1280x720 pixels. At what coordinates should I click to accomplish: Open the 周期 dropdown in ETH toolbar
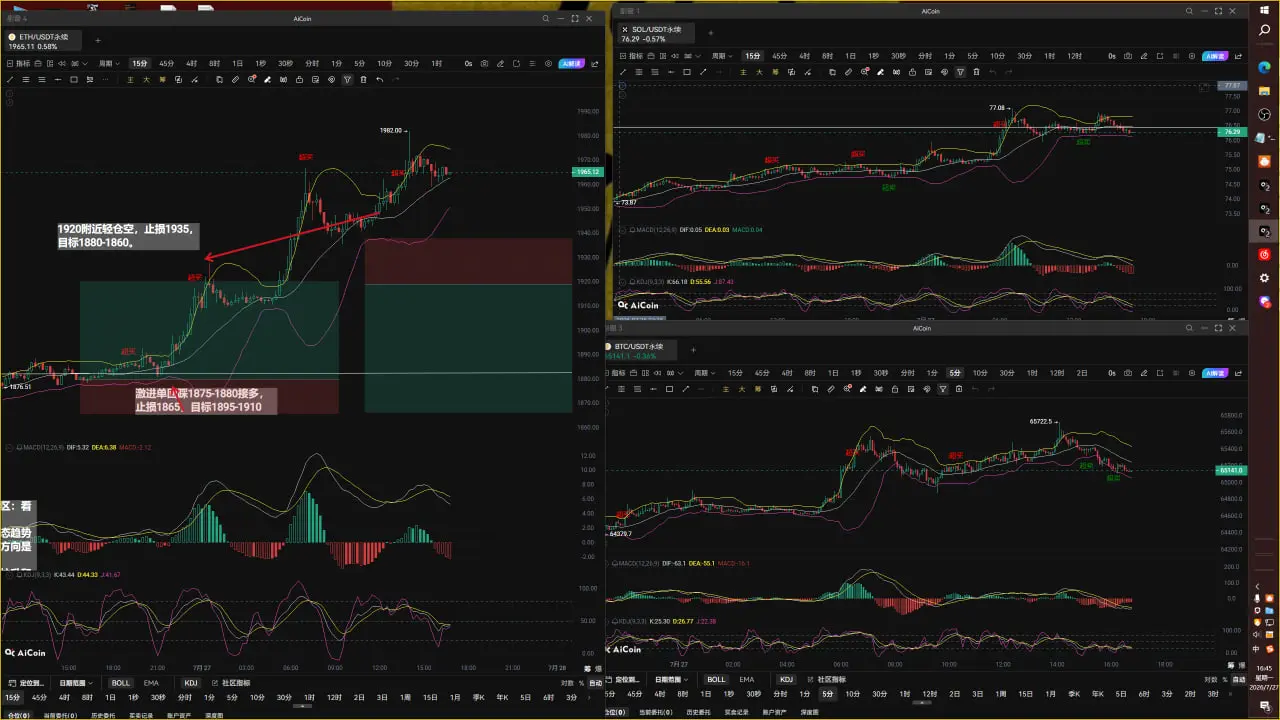coord(108,63)
